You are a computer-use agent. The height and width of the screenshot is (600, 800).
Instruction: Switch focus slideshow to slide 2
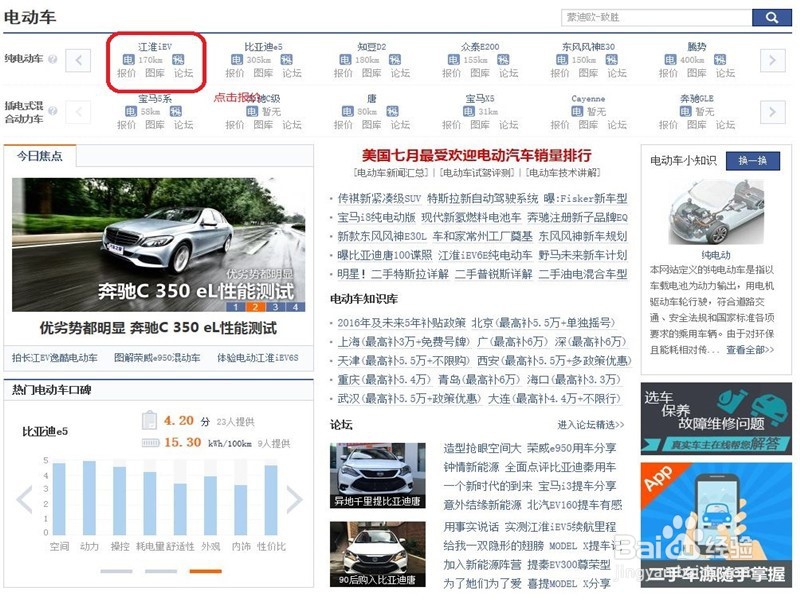pyautogui.click(x=255, y=307)
